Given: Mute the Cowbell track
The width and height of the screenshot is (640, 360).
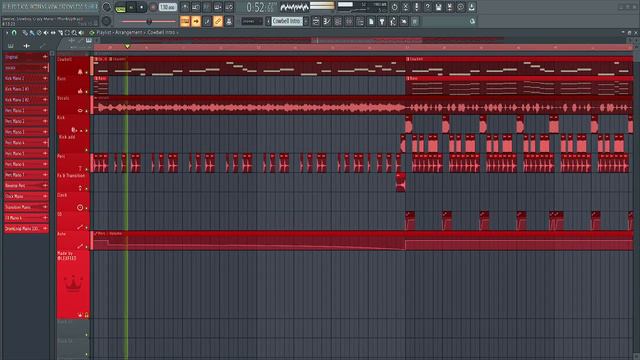Looking at the screenshot, I should [x=87, y=72].
